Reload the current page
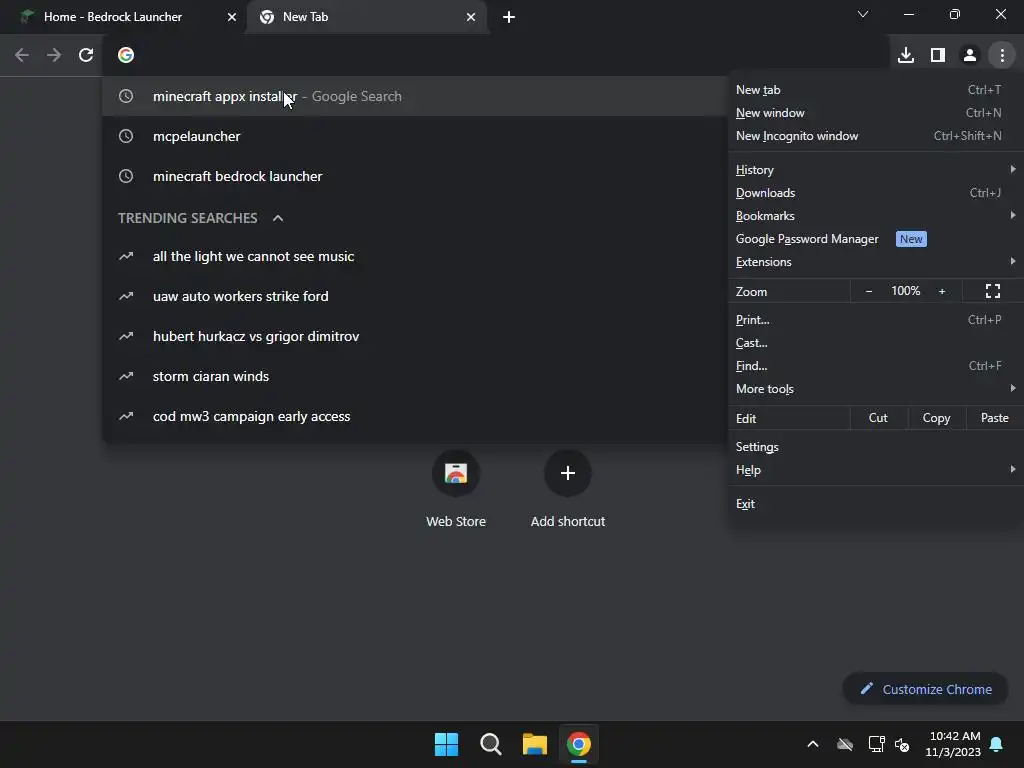This screenshot has width=1024, height=768. 86,55
